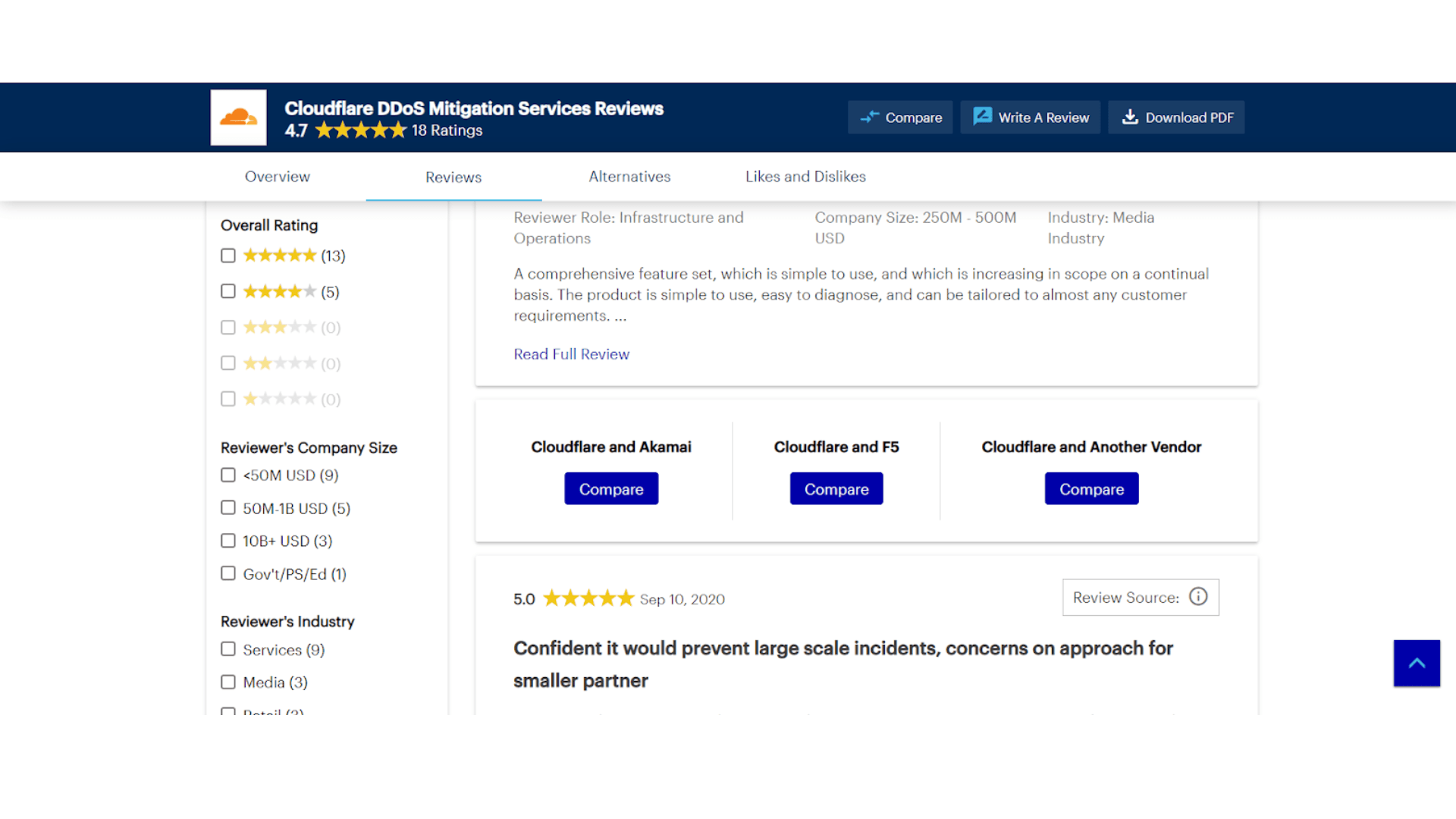Click the 'Industry: Media Industry' text
The height and width of the screenshot is (819, 1456).
1101,227
